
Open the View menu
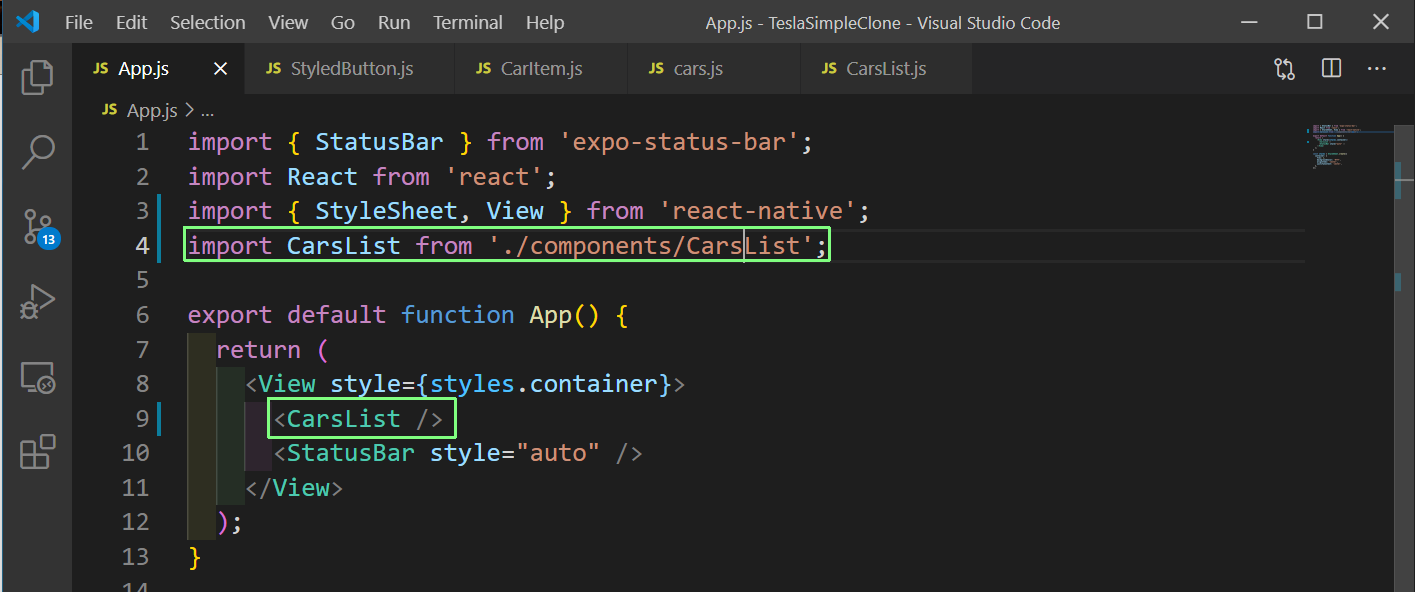[288, 22]
